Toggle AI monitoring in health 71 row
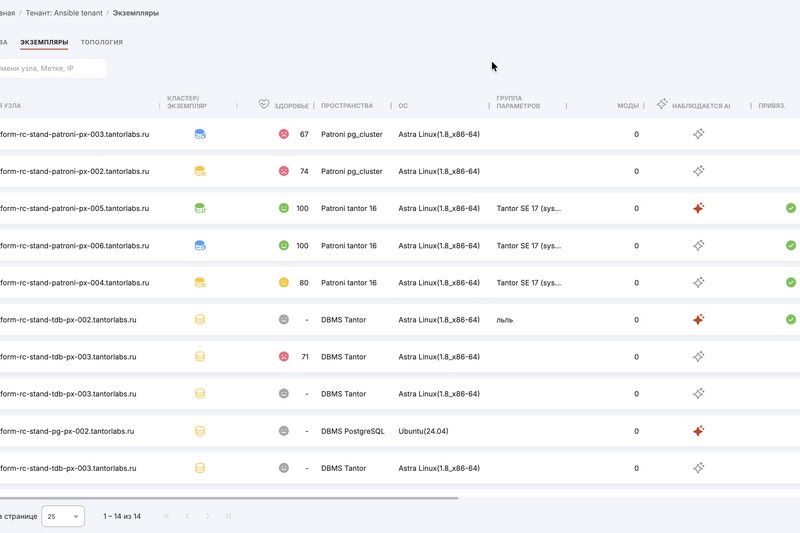Image resolution: width=800 pixels, height=533 pixels. (x=698, y=357)
